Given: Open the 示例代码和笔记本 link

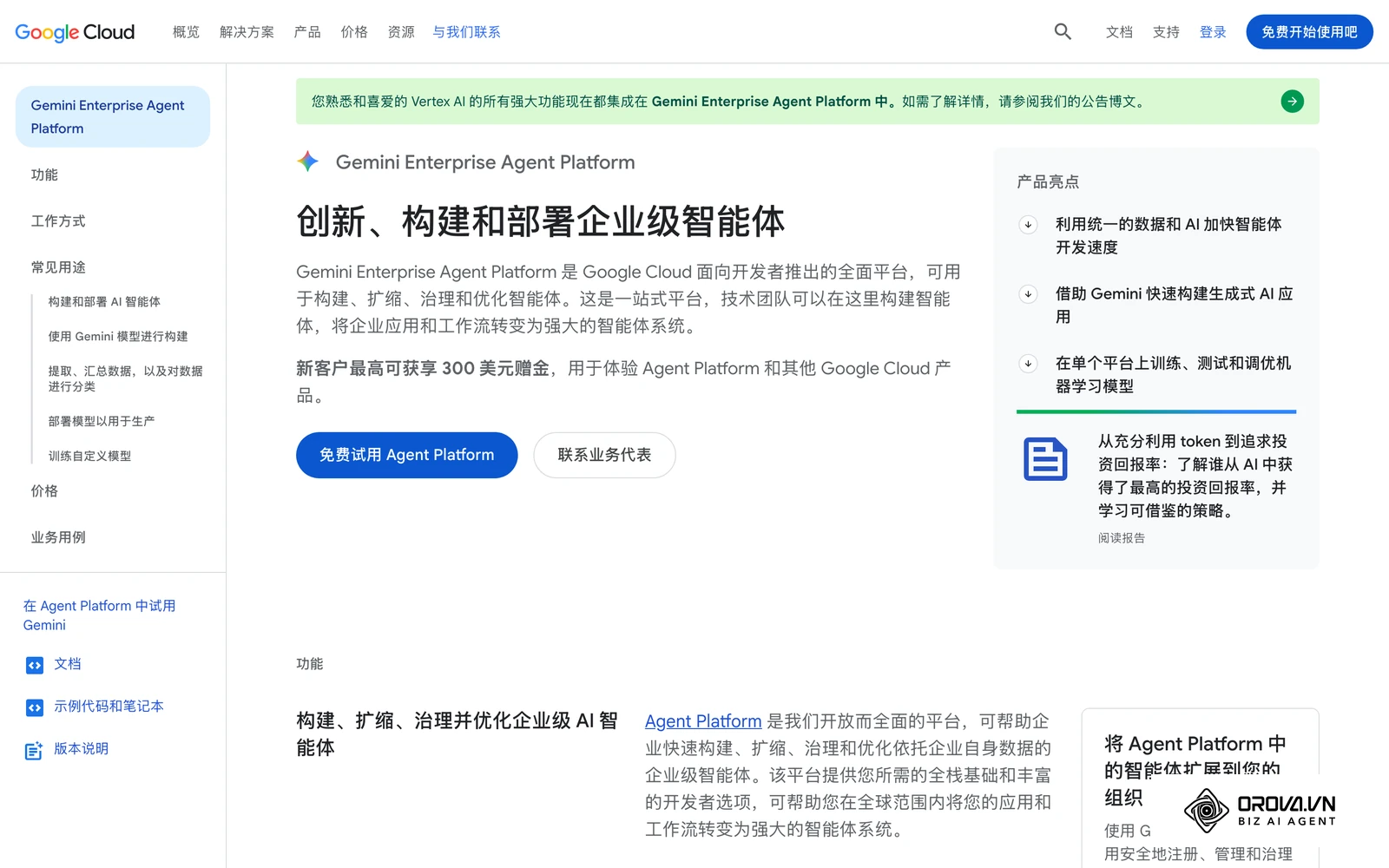Looking at the screenshot, I should (x=109, y=707).
